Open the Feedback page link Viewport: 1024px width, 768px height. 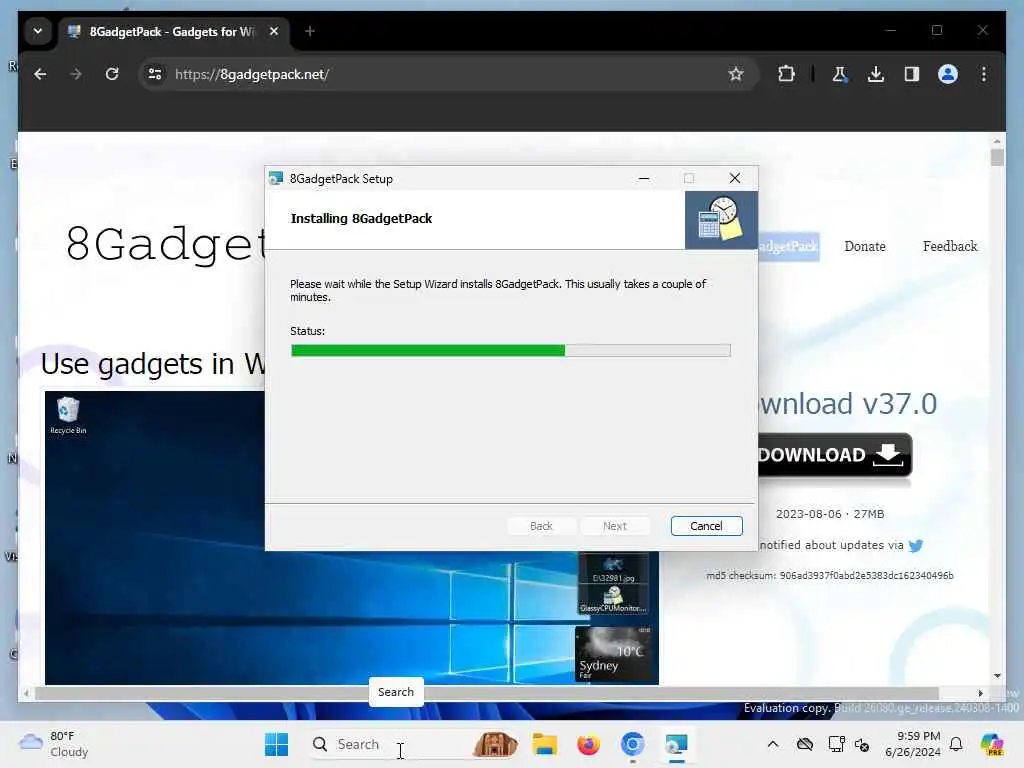[950, 246]
